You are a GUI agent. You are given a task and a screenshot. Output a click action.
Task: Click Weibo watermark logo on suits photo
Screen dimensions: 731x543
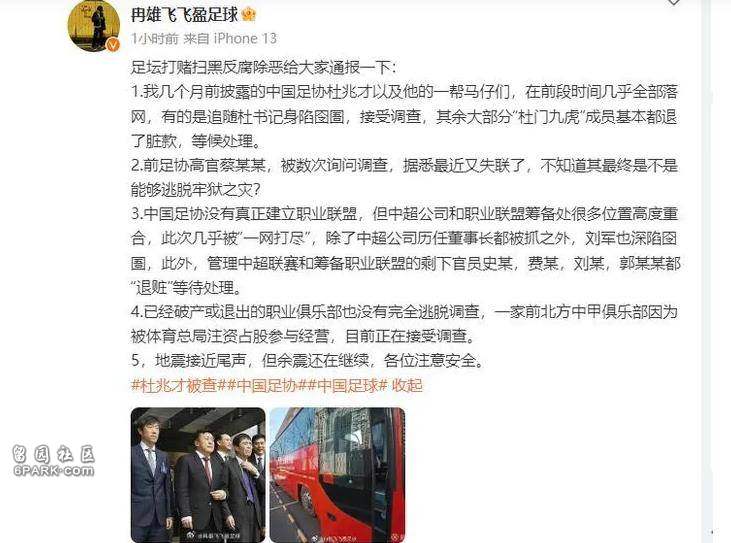click(192, 536)
